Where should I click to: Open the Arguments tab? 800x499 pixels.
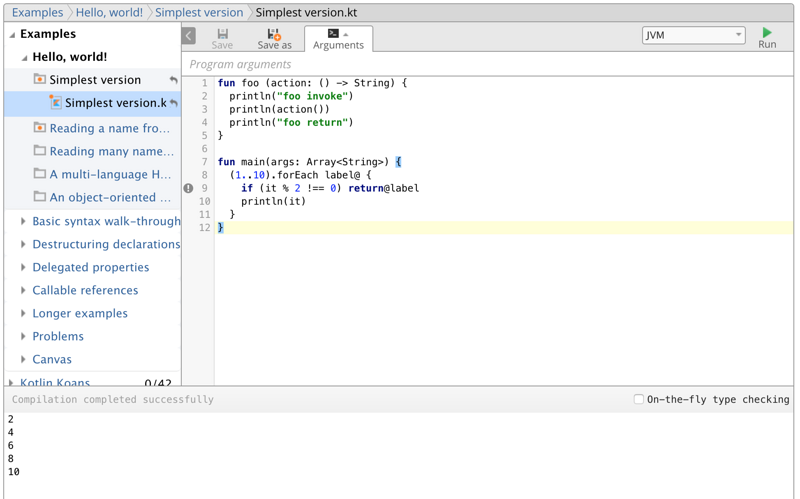coord(338,39)
